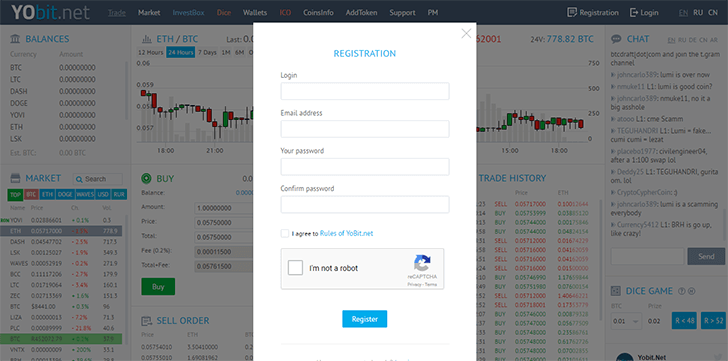
Task: Open the AddToken menu item
Action: (x=361, y=13)
